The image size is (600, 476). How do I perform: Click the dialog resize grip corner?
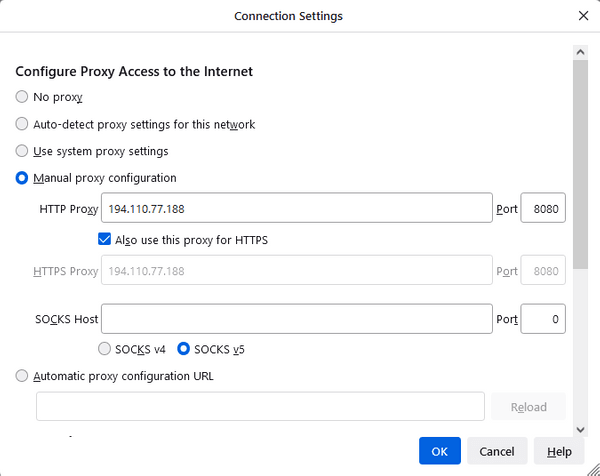point(594,470)
